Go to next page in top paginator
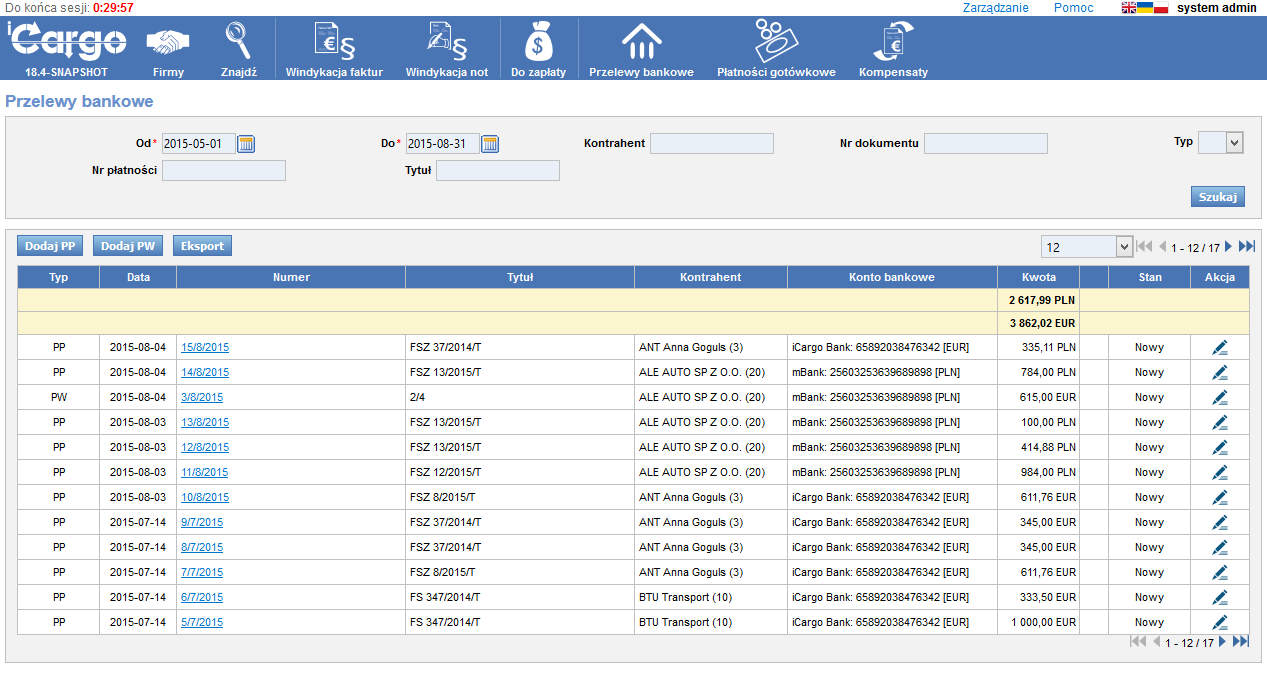Screen dimensions: 1267x681 [1229, 247]
